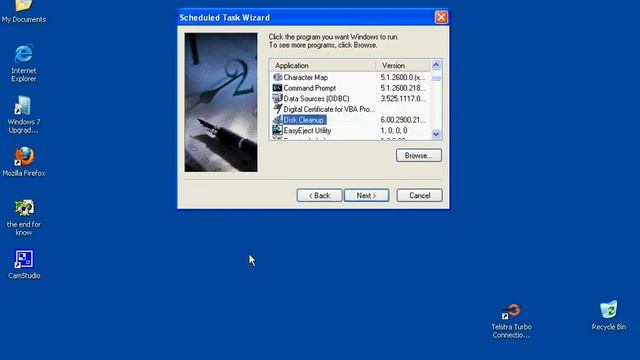Select EasyEject Utility list entry

(307, 130)
